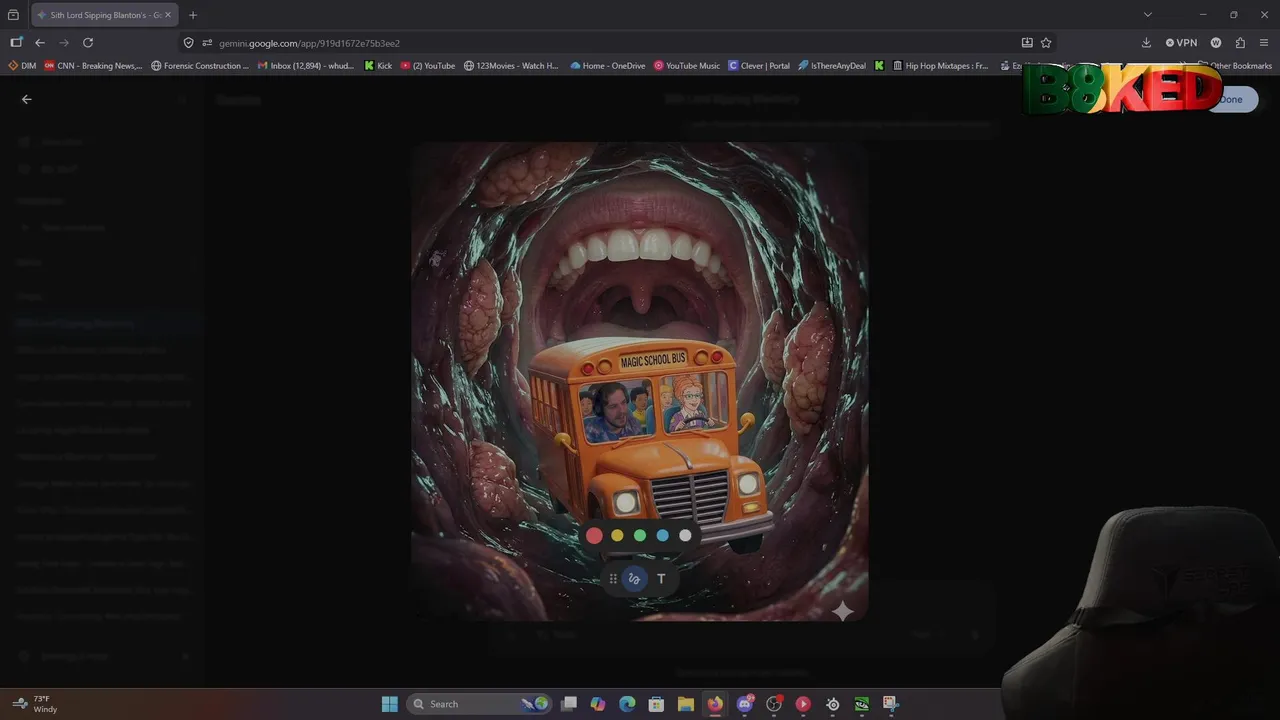Reload the page
The width and height of the screenshot is (1280, 720).
click(x=88, y=43)
